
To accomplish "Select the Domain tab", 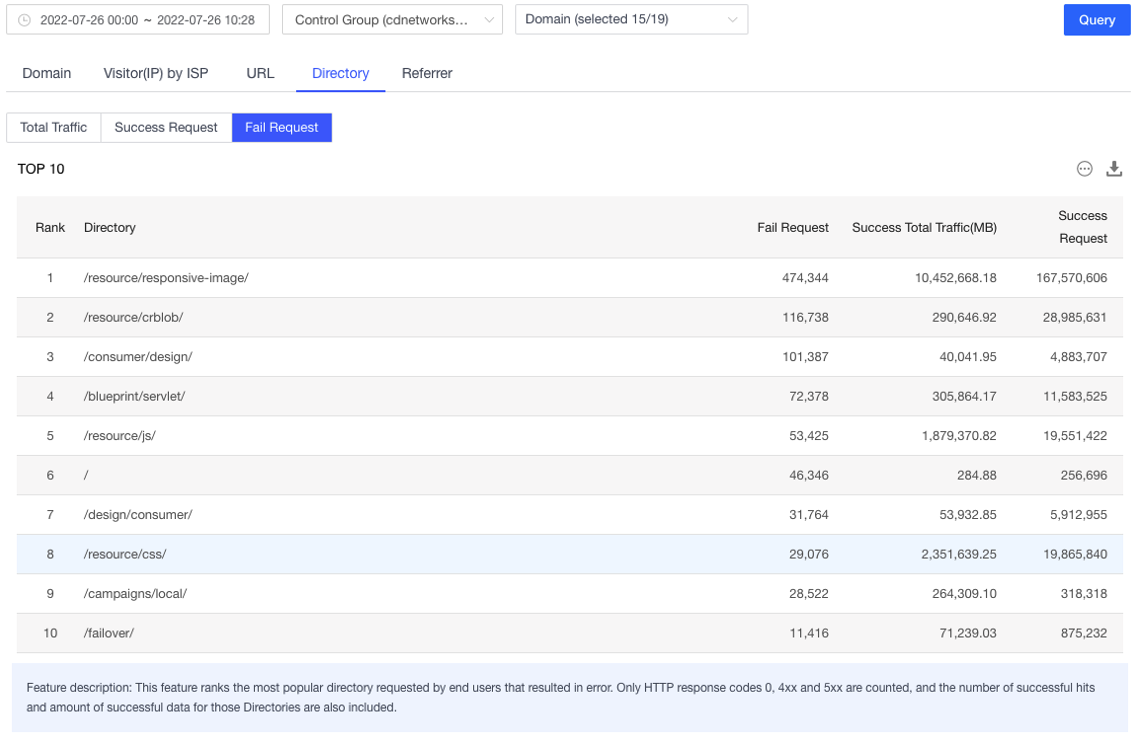I will 46,73.
